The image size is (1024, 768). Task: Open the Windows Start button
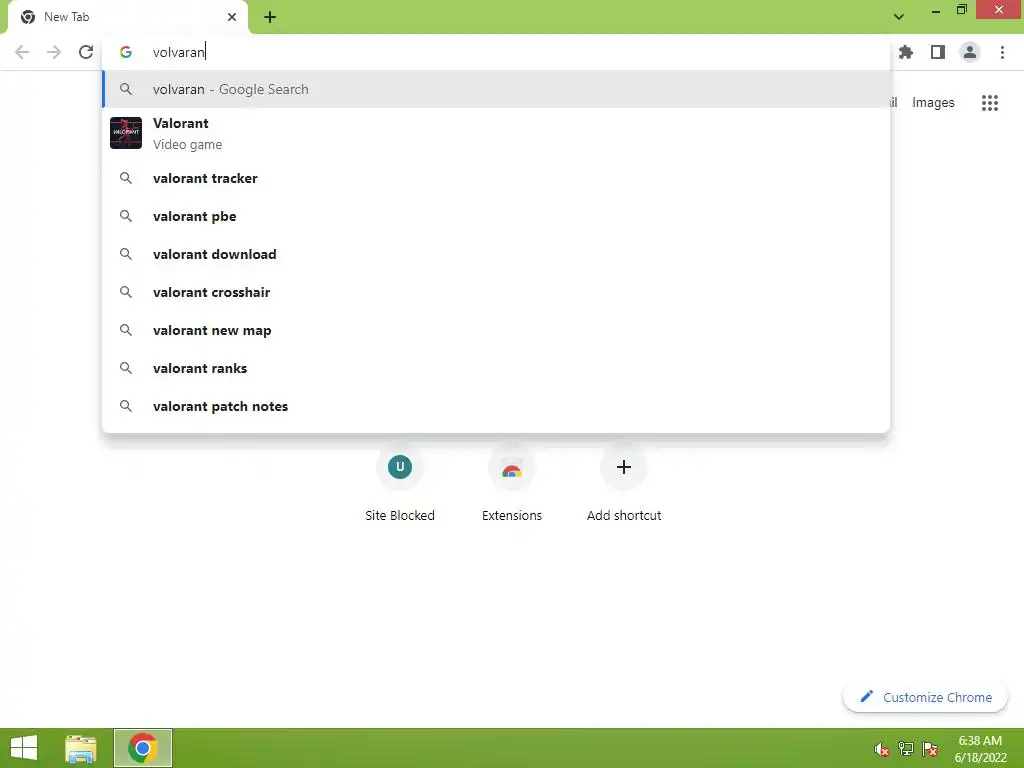(24, 748)
